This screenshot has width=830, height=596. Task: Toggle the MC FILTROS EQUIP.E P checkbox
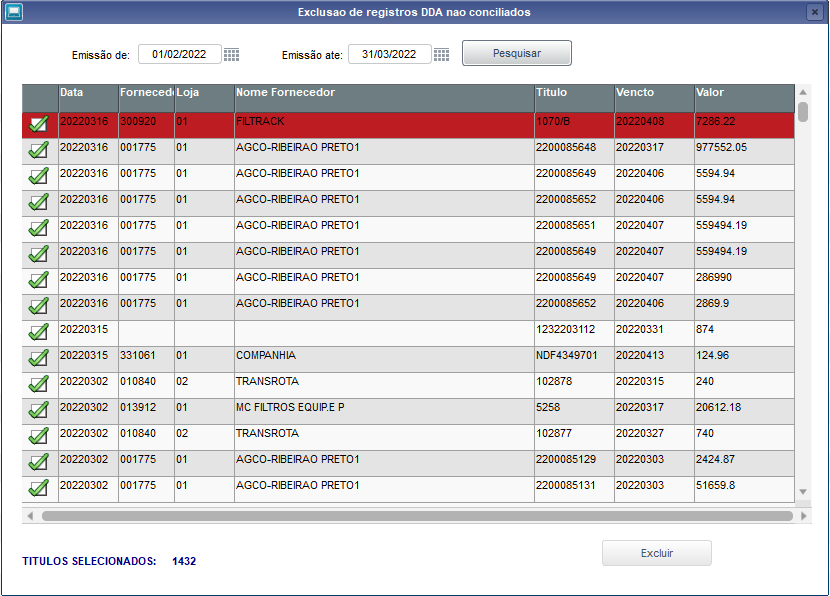click(39, 411)
